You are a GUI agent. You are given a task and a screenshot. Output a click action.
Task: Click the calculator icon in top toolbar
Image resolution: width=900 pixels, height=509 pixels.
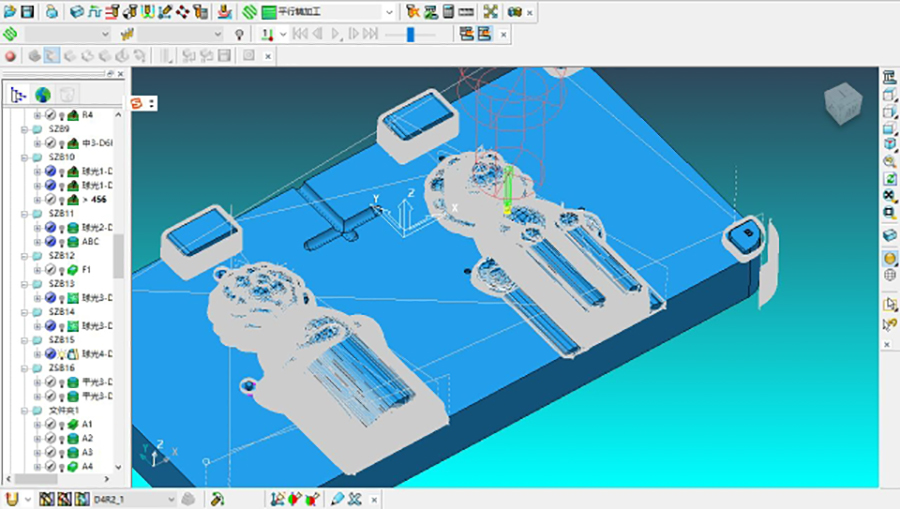click(x=449, y=12)
